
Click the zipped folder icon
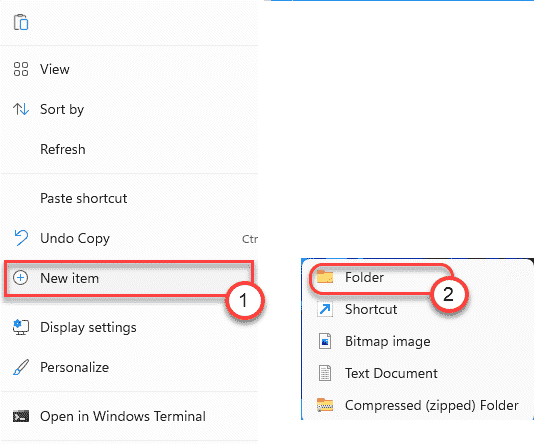click(325, 405)
